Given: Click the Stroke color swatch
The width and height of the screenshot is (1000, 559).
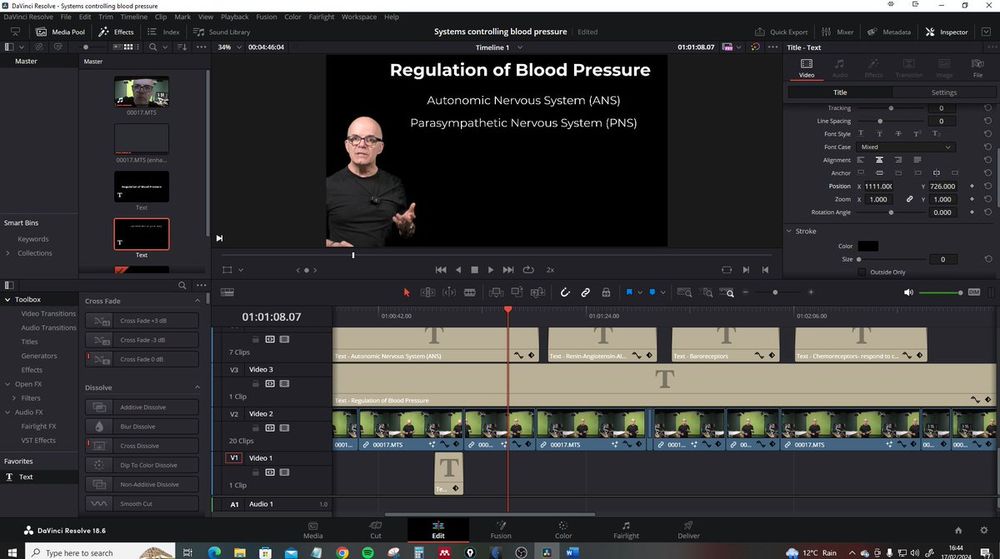Looking at the screenshot, I should pyautogui.click(x=867, y=246).
